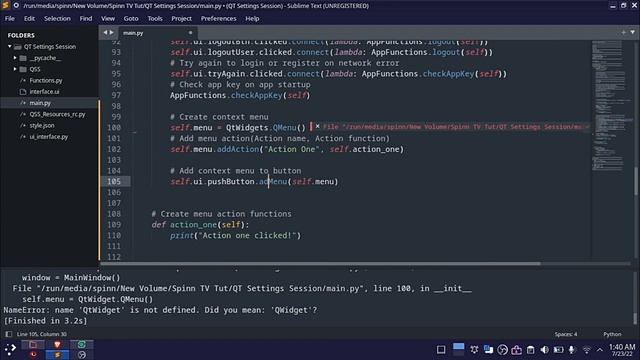Screen dimensions: 640x360
Task: Open the Brave browser taskbar icon
Action: pyautogui.click(x=57, y=344)
